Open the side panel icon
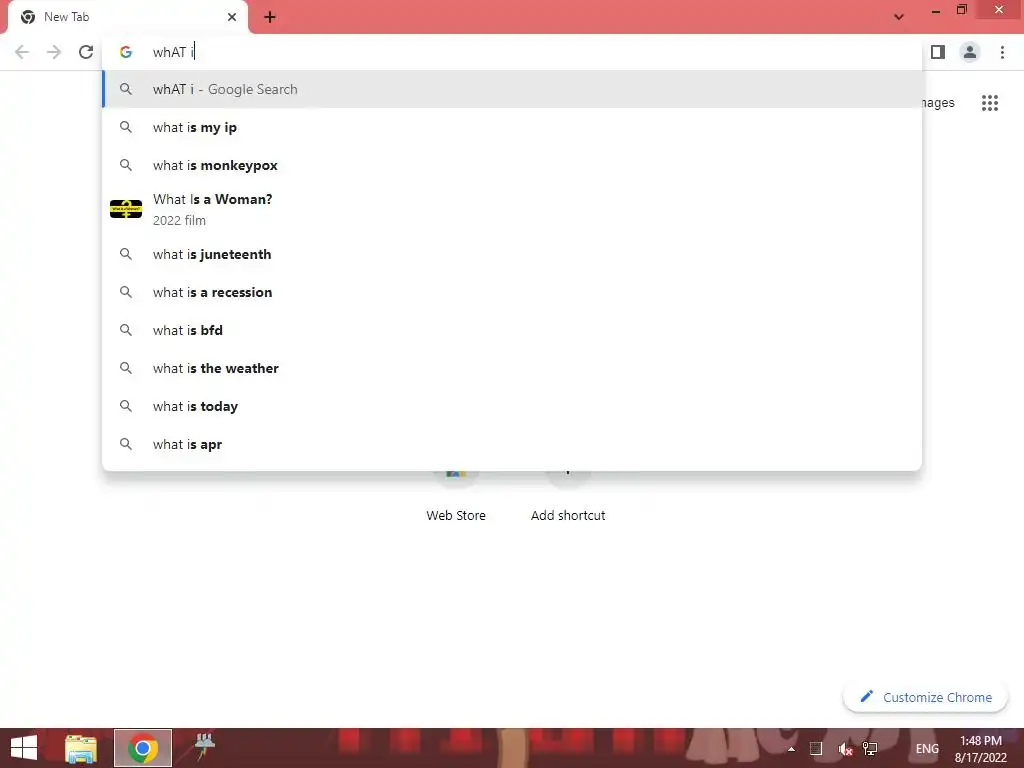The image size is (1024, 768). point(938,52)
